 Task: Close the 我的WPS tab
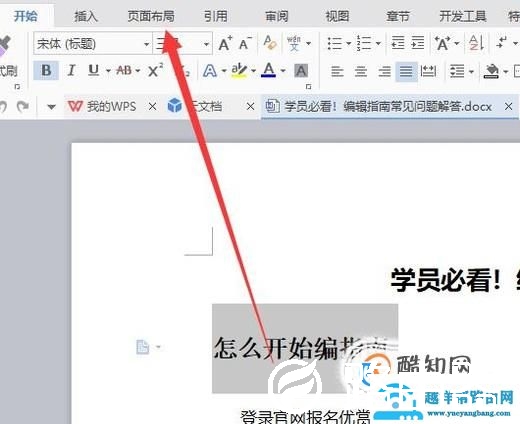[152, 107]
